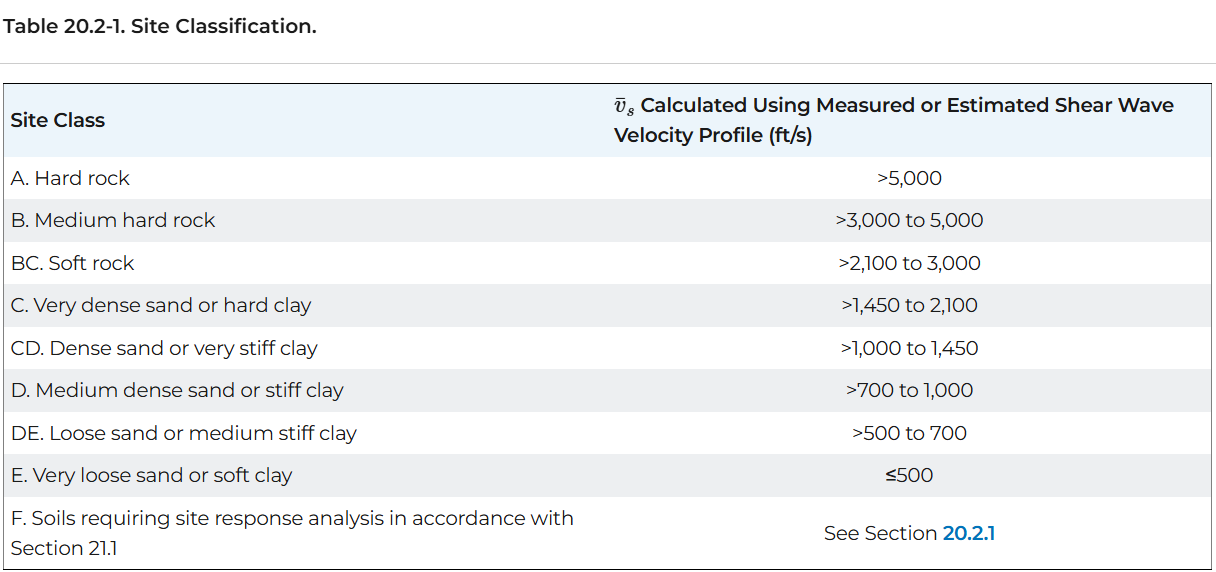The image size is (1216, 572).
Task: Select the >700 to 1,000 value
Action: tap(909, 390)
